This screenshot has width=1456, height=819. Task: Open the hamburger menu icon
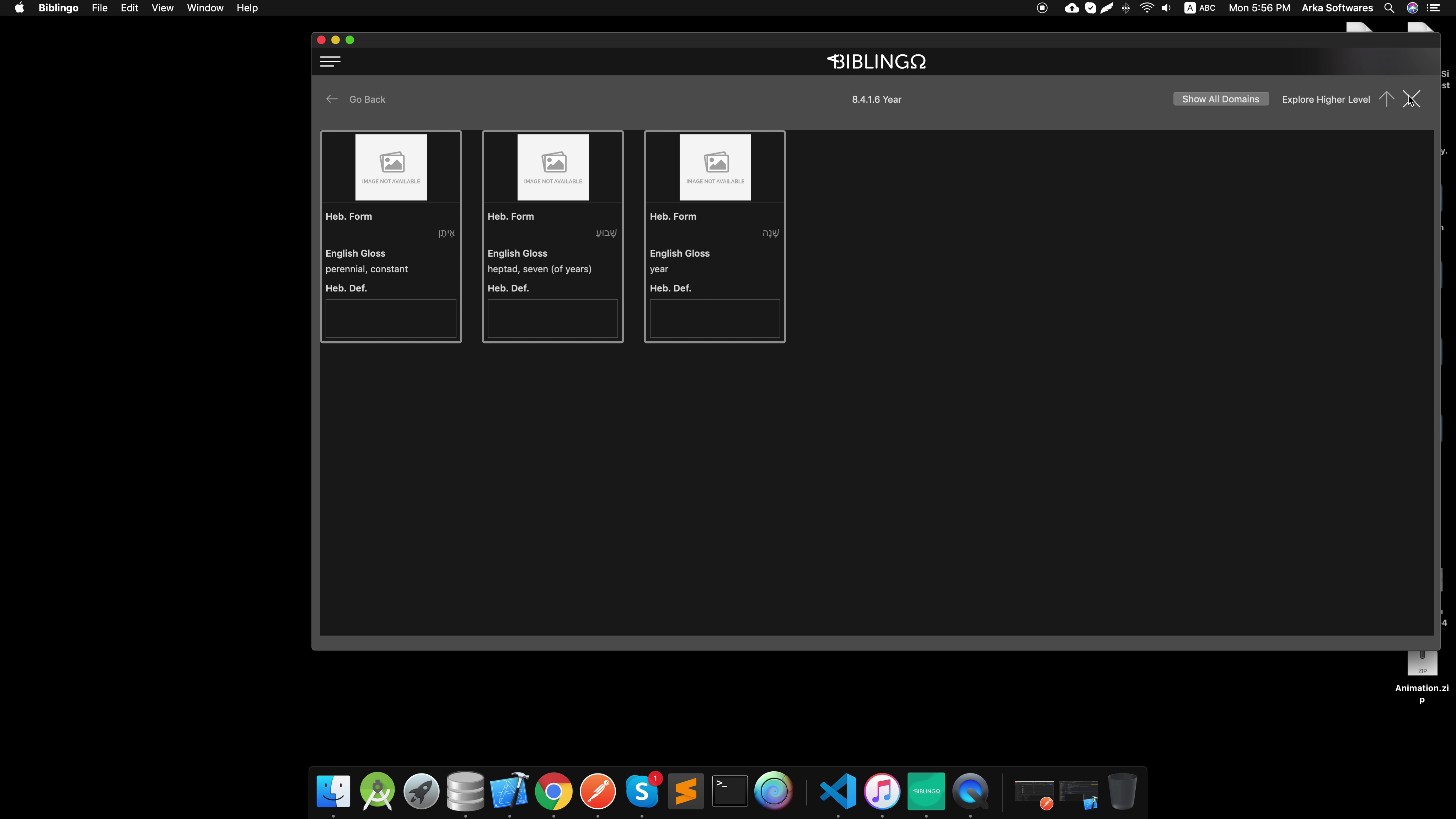(330, 61)
